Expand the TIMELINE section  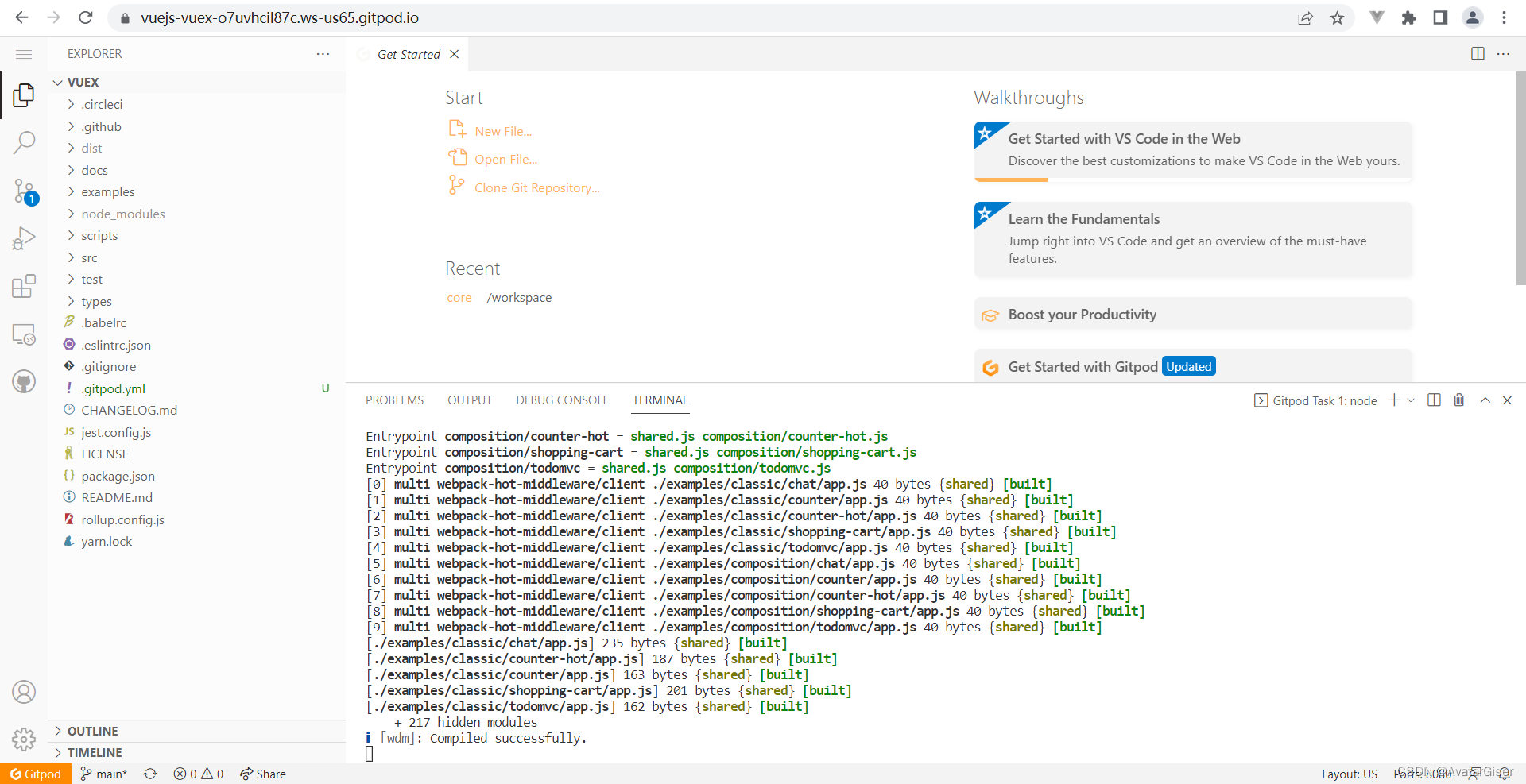point(196,752)
